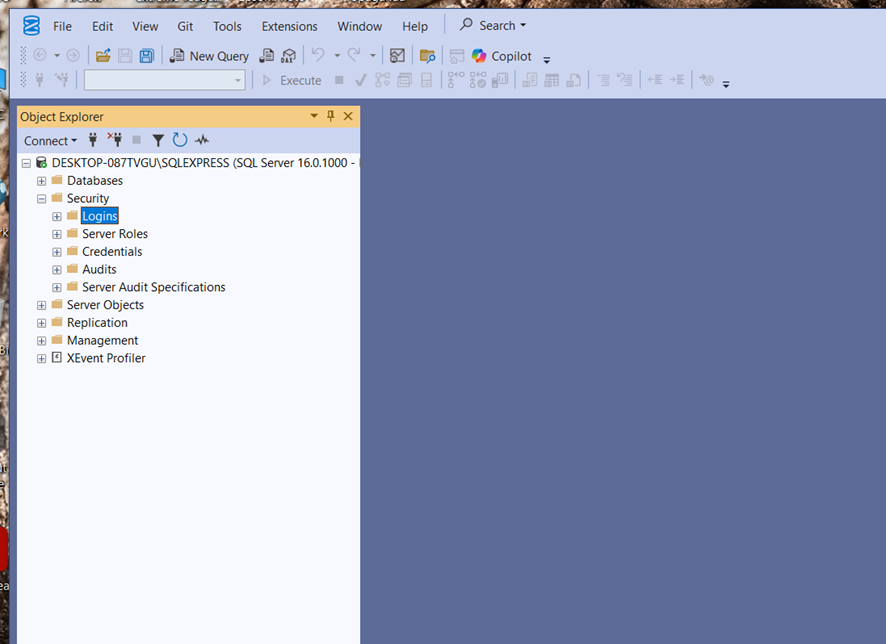Click the single-disk Save icon
886x644 pixels.
(125, 55)
